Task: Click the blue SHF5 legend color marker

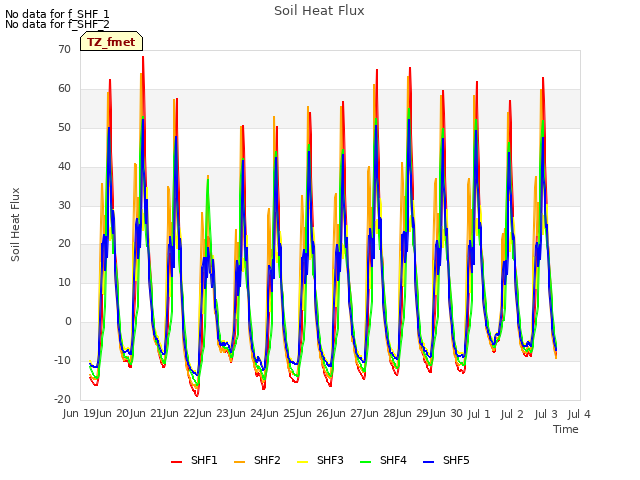Action: (428, 462)
